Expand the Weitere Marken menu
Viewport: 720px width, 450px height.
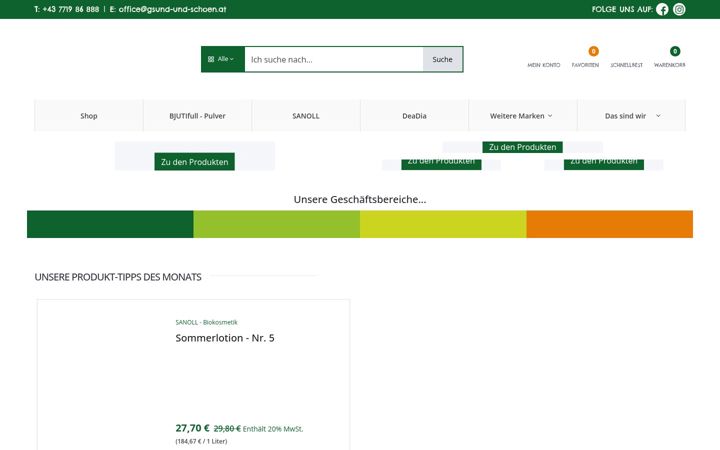pyautogui.click(x=523, y=116)
